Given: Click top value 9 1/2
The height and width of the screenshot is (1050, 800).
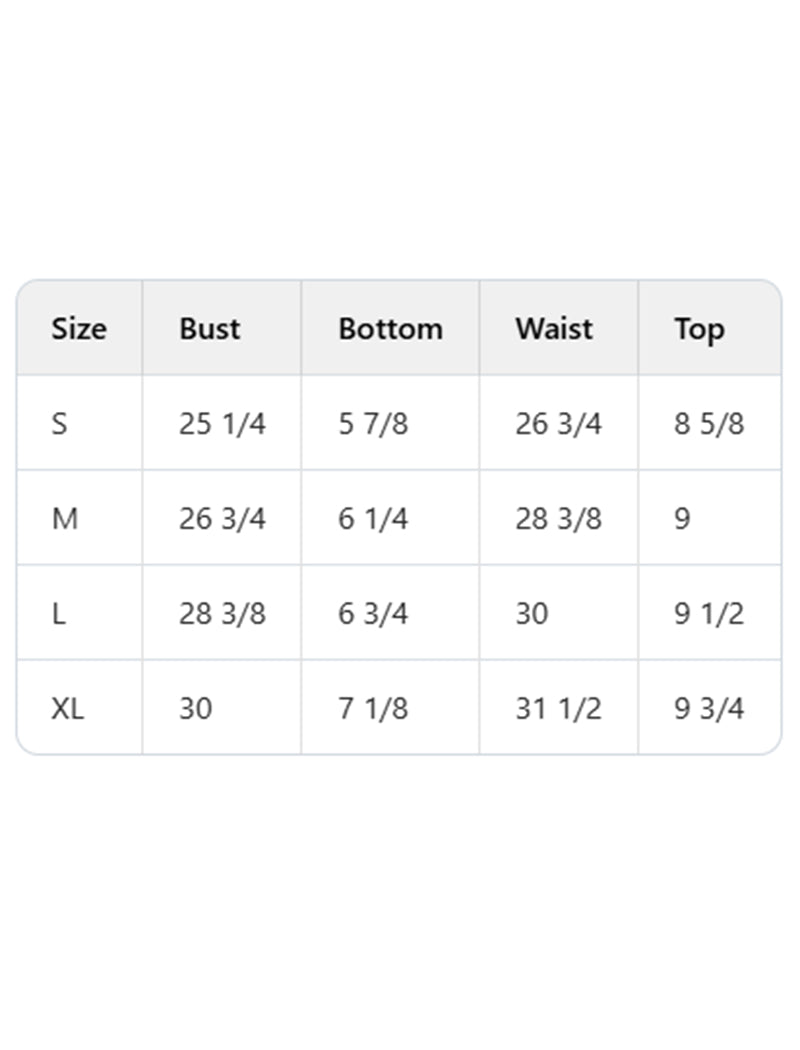Looking at the screenshot, I should pyautogui.click(x=709, y=614).
